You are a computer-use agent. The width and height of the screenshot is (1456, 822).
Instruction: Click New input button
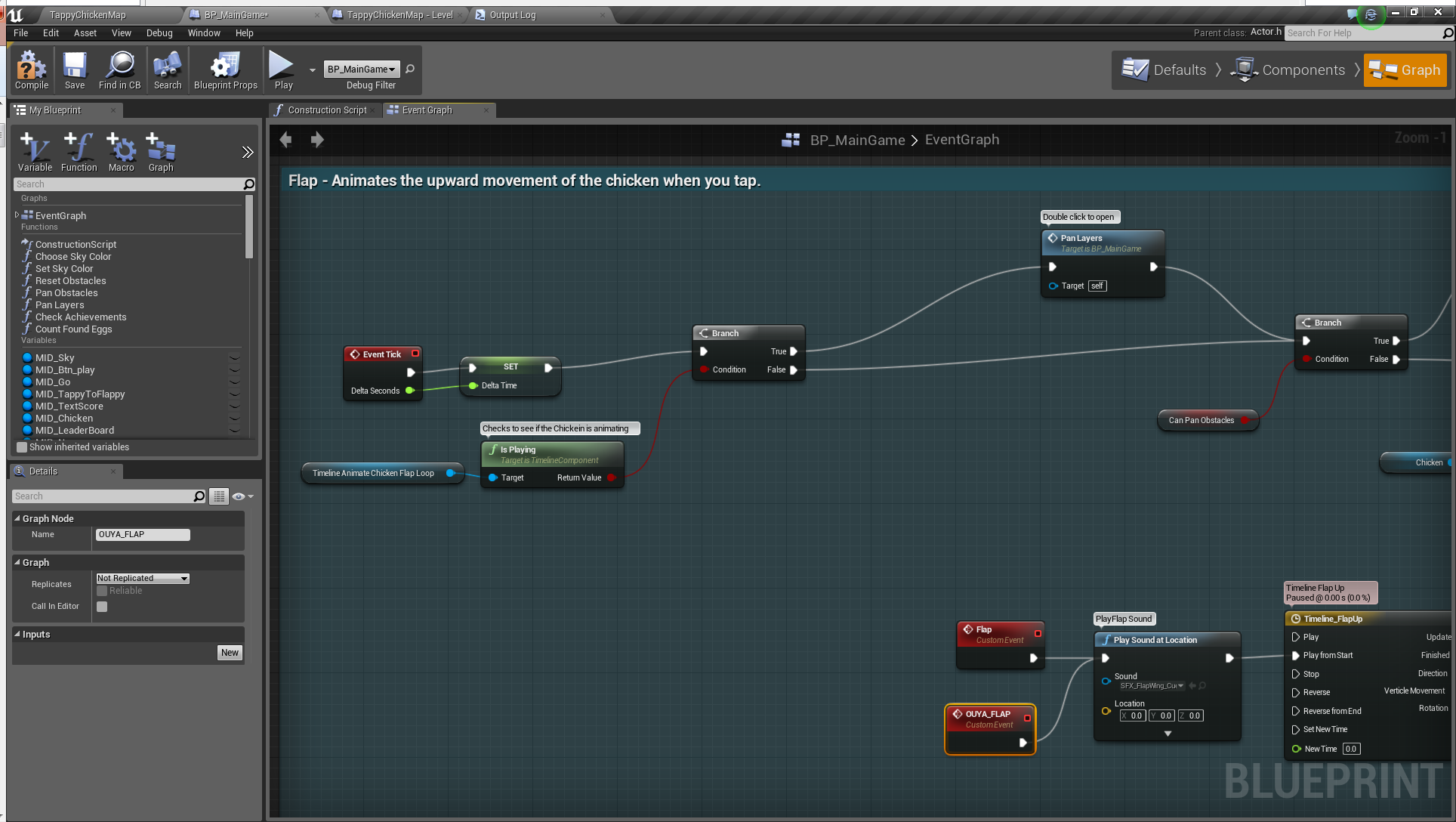230,653
